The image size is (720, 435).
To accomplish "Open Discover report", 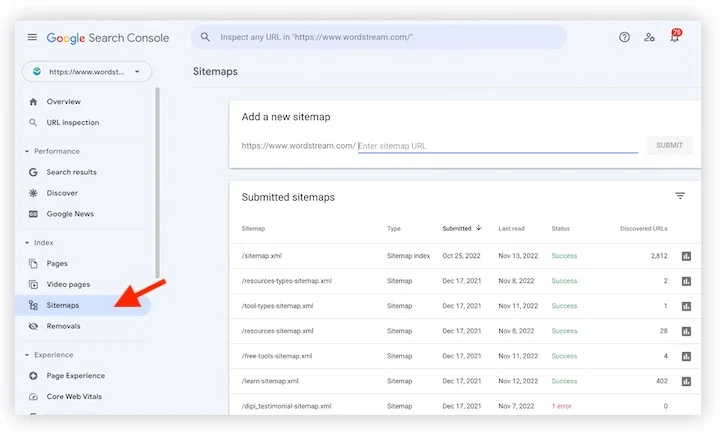I will click(x=62, y=193).
